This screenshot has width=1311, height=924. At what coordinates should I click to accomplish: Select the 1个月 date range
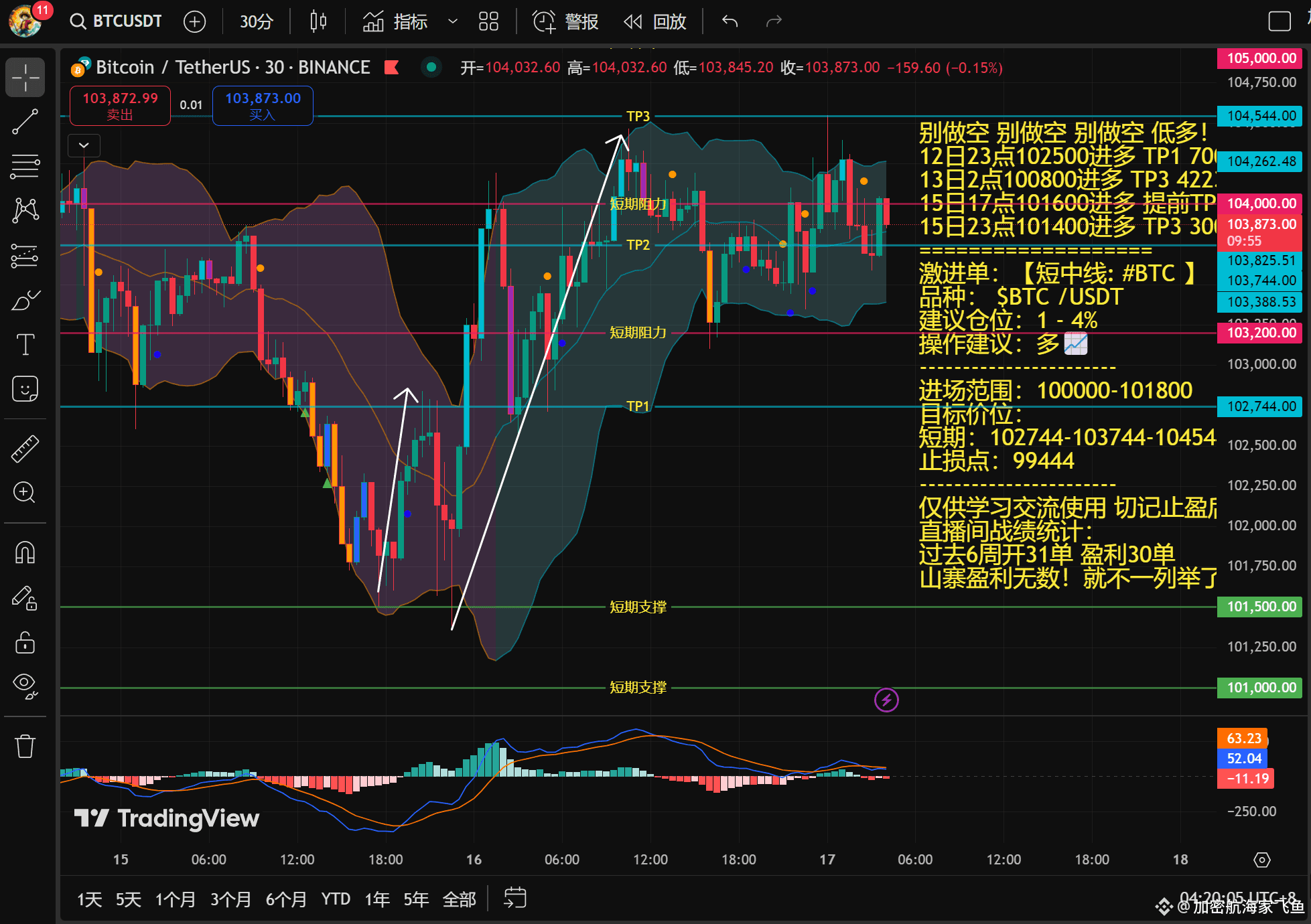point(176,899)
